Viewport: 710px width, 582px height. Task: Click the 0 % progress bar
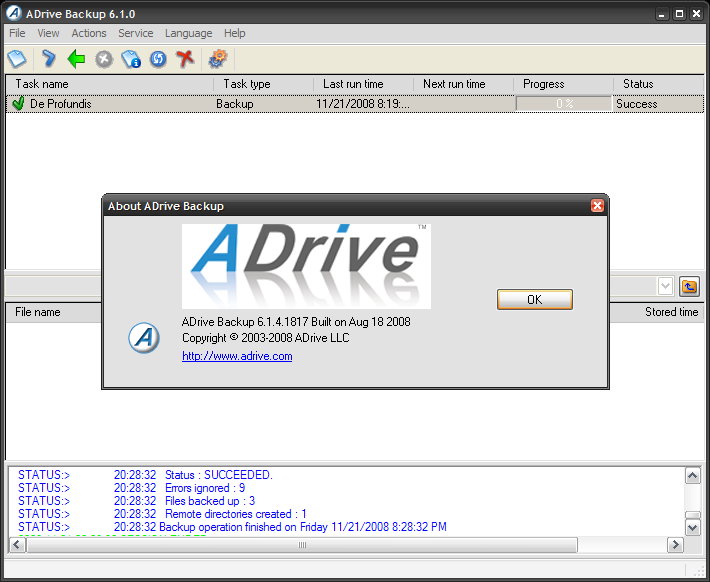click(564, 104)
